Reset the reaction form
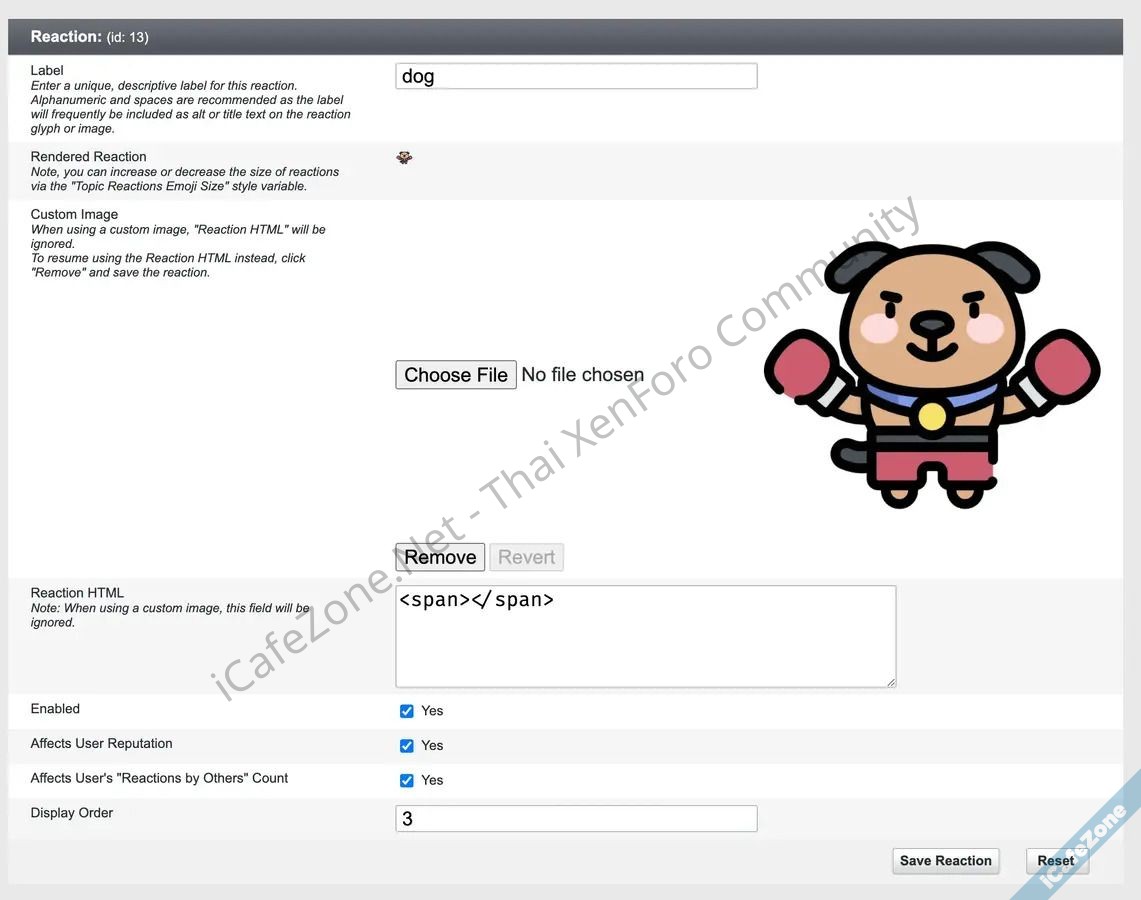 pyautogui.click(x=1055, y=861)
